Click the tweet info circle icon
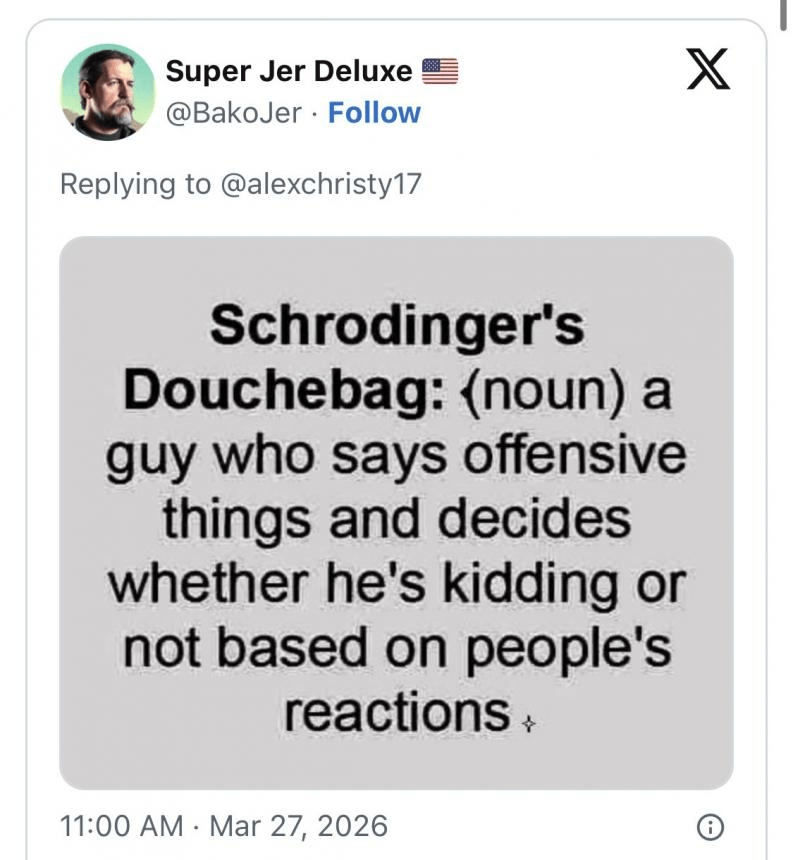The width and height of the screenshot is (793, 860). [709, 826]
